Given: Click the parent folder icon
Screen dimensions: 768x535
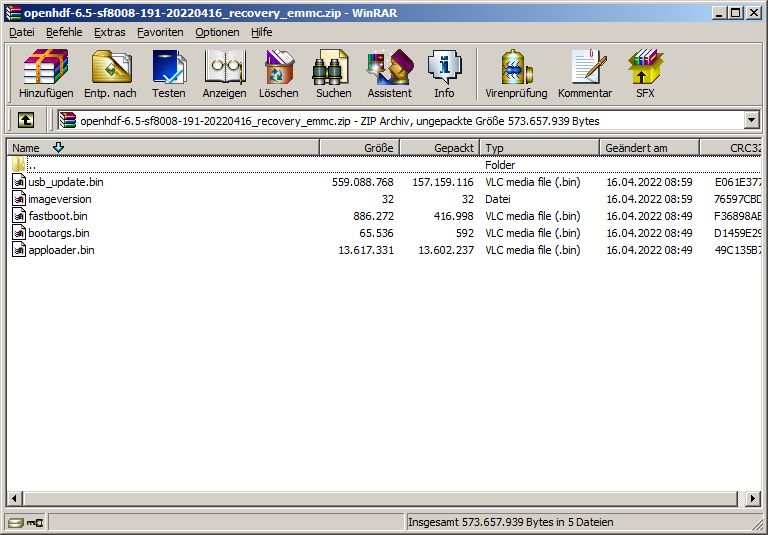Looking at the screenshot, I should (x=19, y=164).
